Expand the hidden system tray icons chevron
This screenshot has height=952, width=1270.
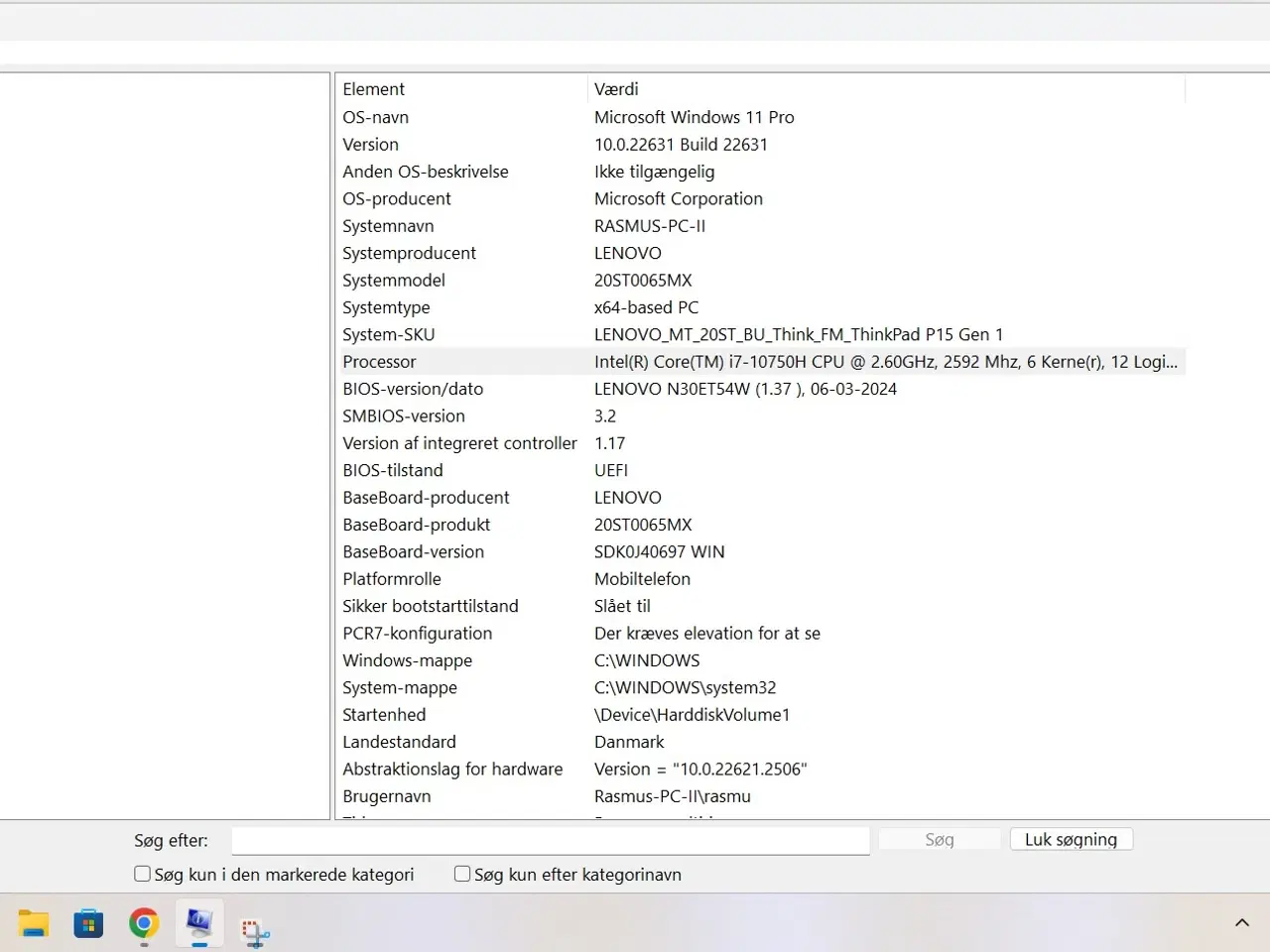1241,922
